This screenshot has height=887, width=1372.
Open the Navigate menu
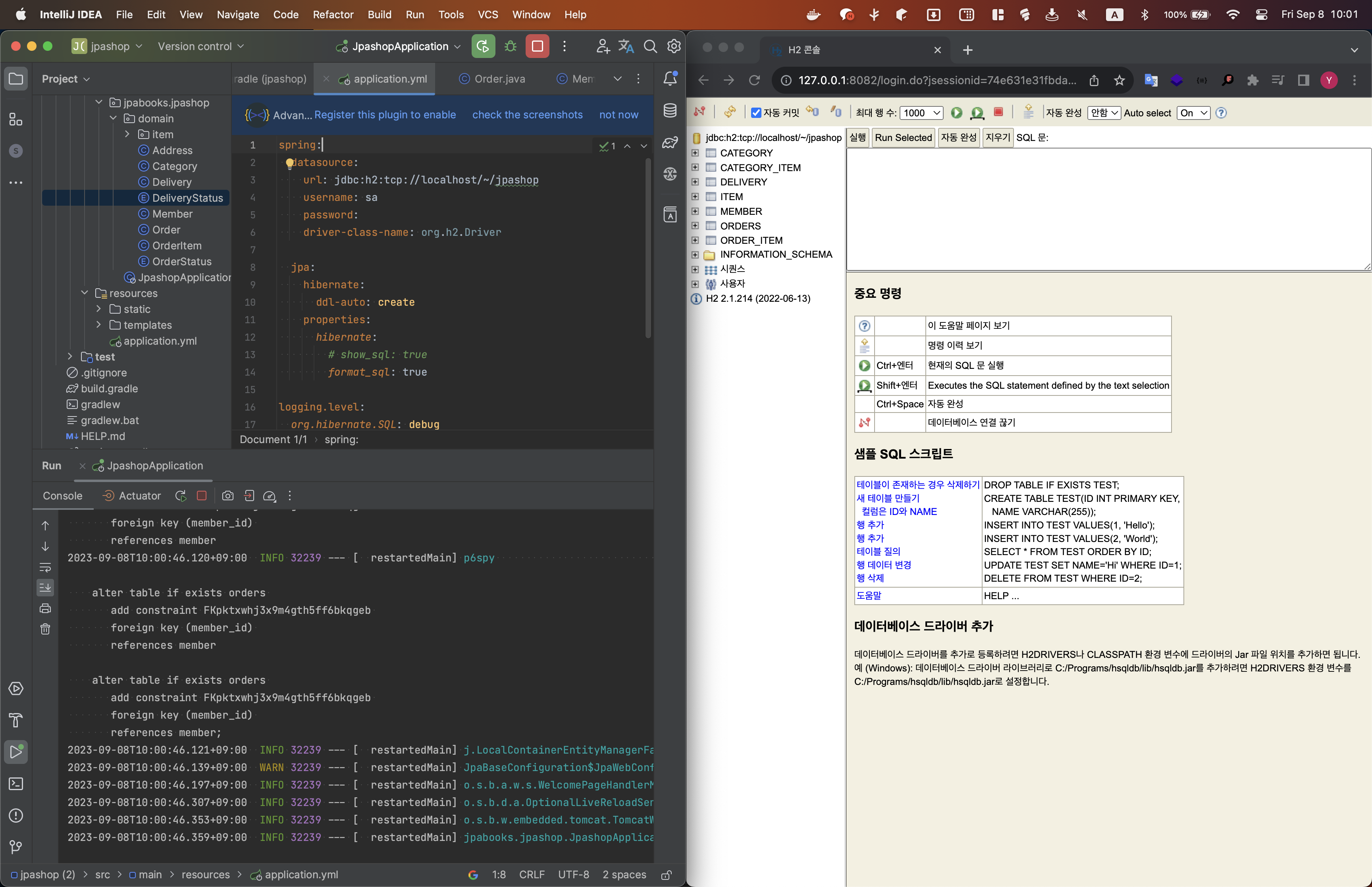point(238,14)
